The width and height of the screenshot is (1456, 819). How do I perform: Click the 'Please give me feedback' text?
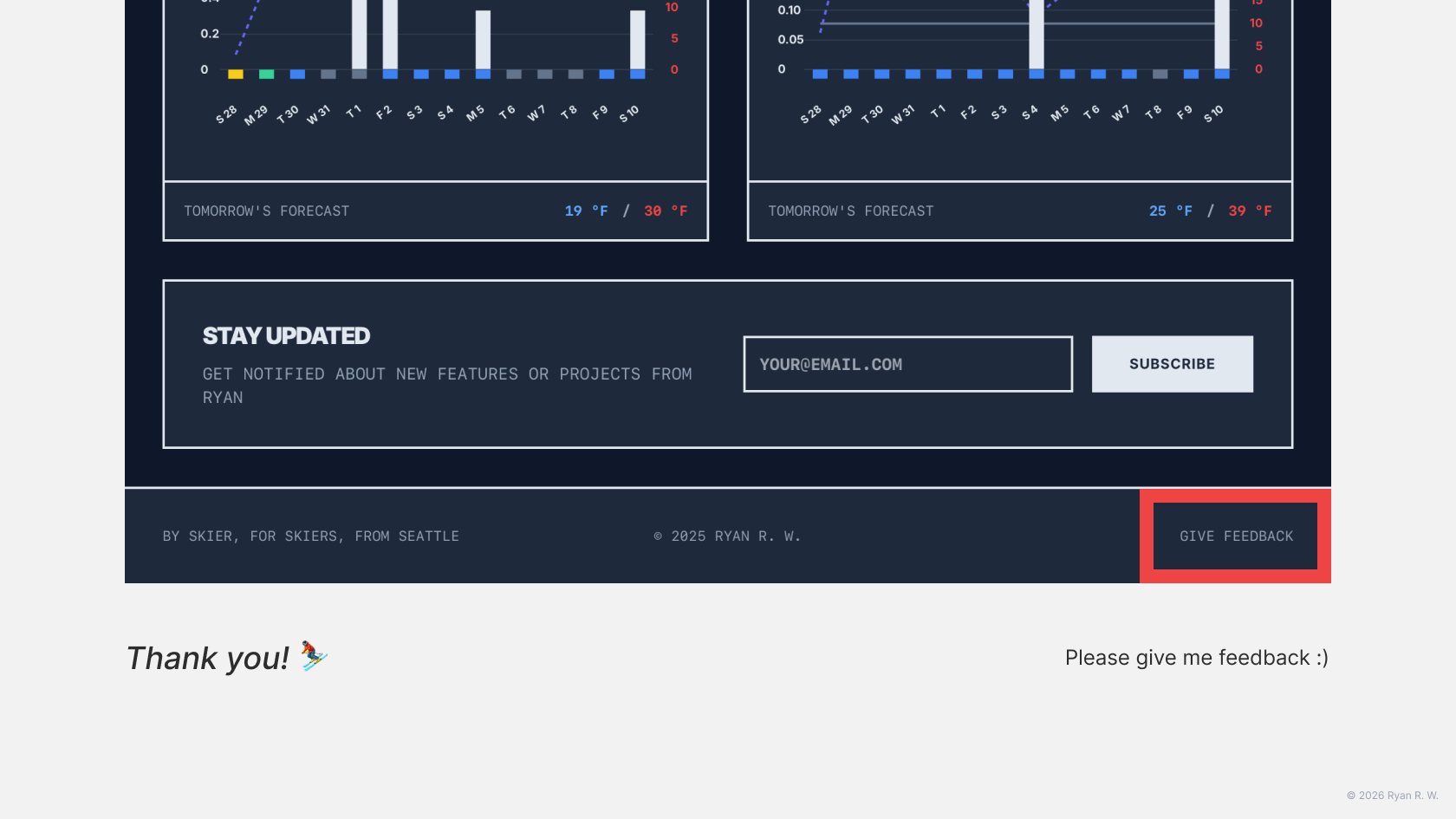(1196, 658)
